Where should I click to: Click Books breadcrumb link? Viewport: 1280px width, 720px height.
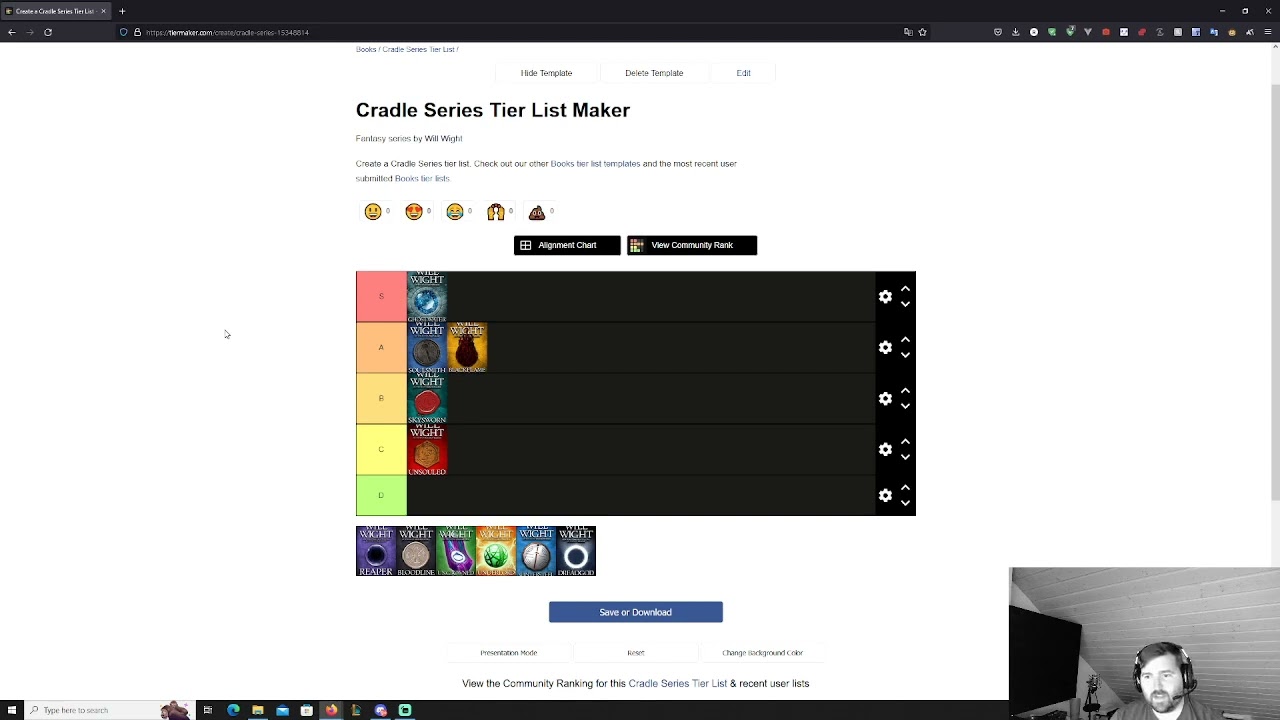point(366,49)
